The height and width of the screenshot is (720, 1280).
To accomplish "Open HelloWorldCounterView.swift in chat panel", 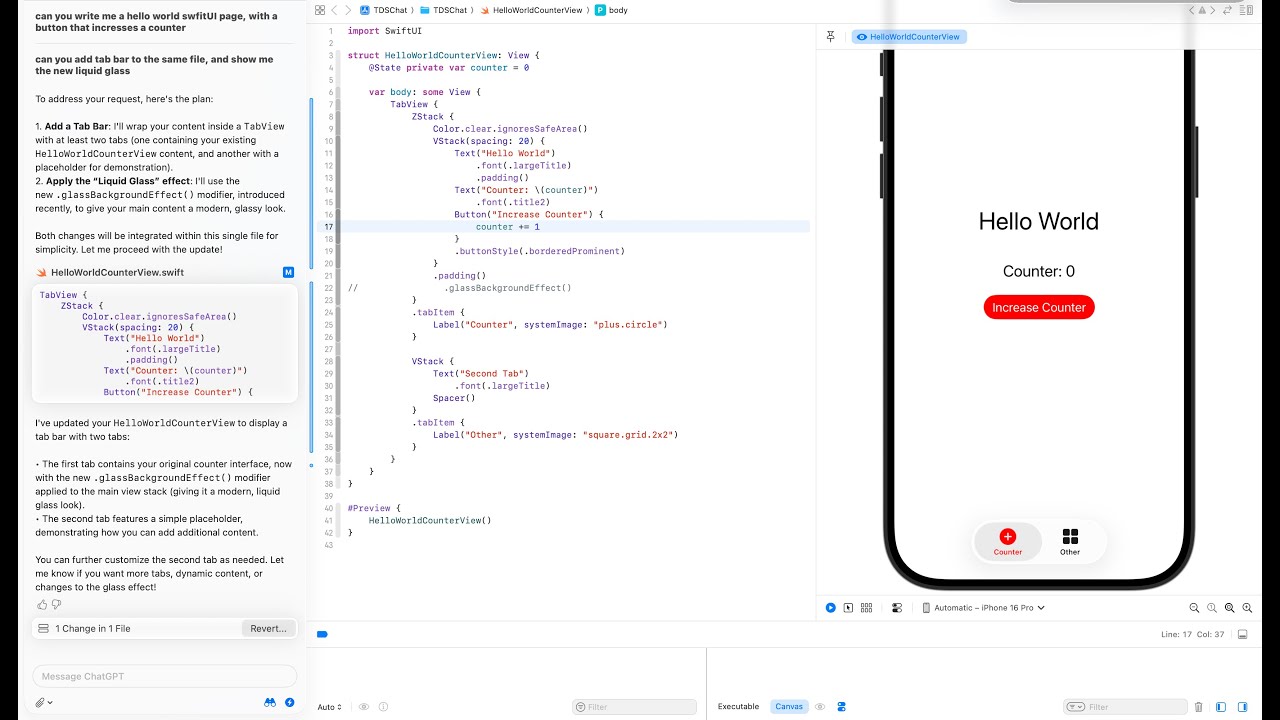I will pyautogui.click(x=117, y=272).
